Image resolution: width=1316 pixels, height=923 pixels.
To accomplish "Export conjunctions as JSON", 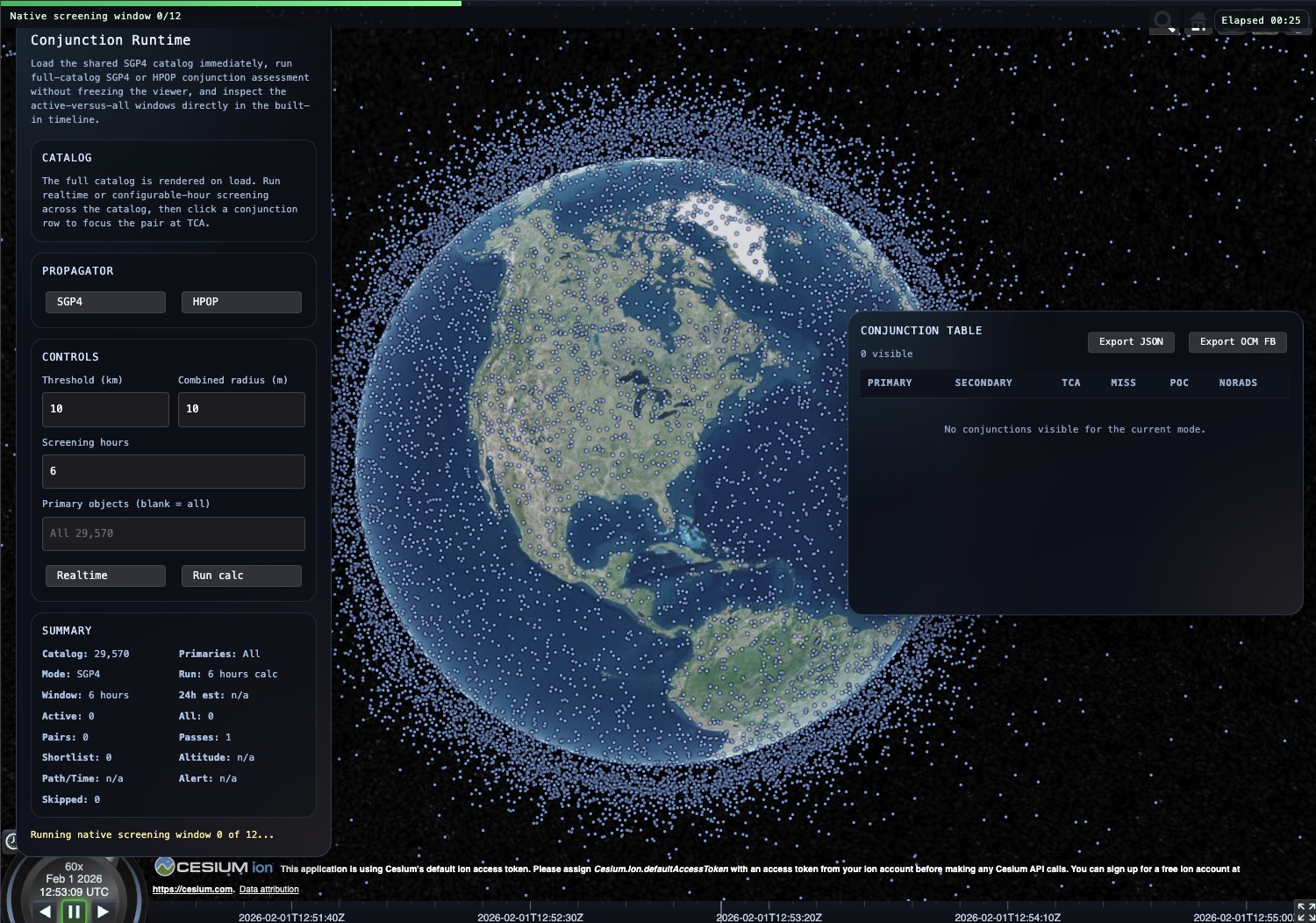I will point(1131,342).
